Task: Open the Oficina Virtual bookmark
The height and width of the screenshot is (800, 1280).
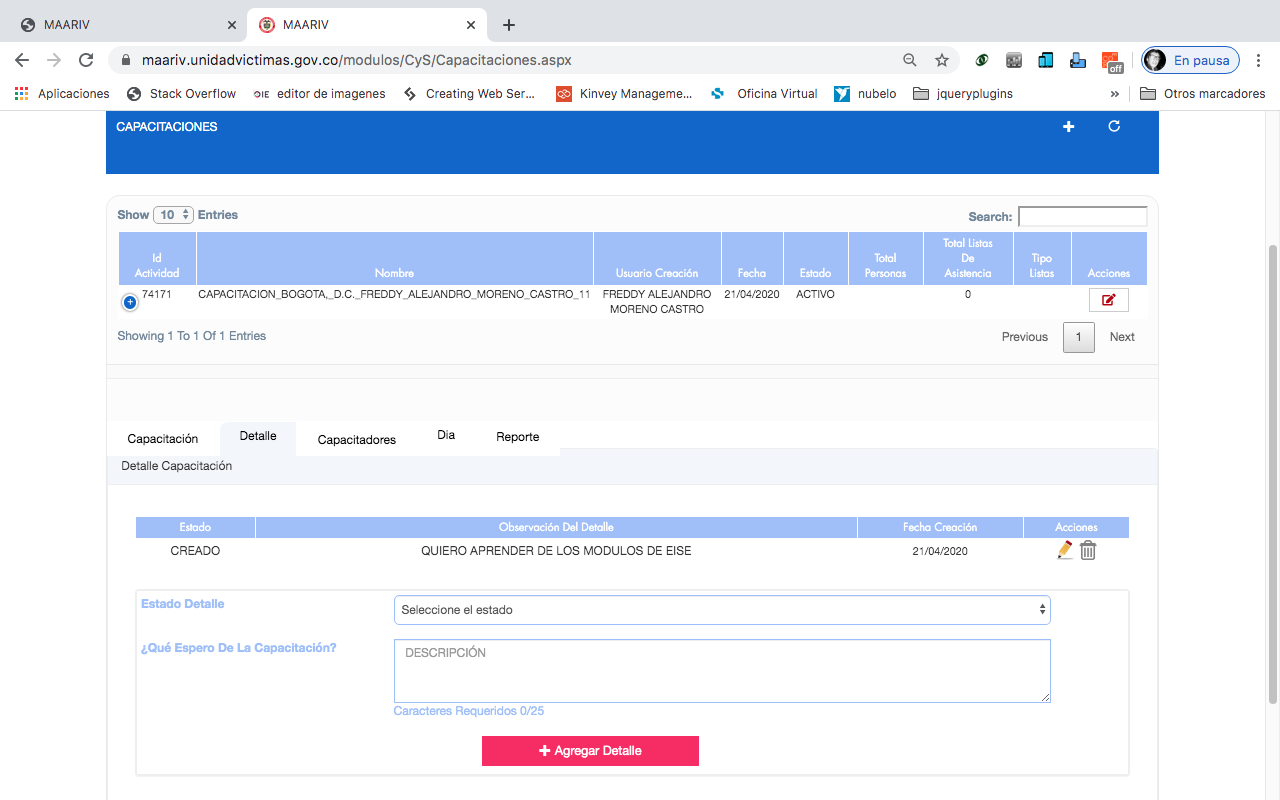Action: 764,94
